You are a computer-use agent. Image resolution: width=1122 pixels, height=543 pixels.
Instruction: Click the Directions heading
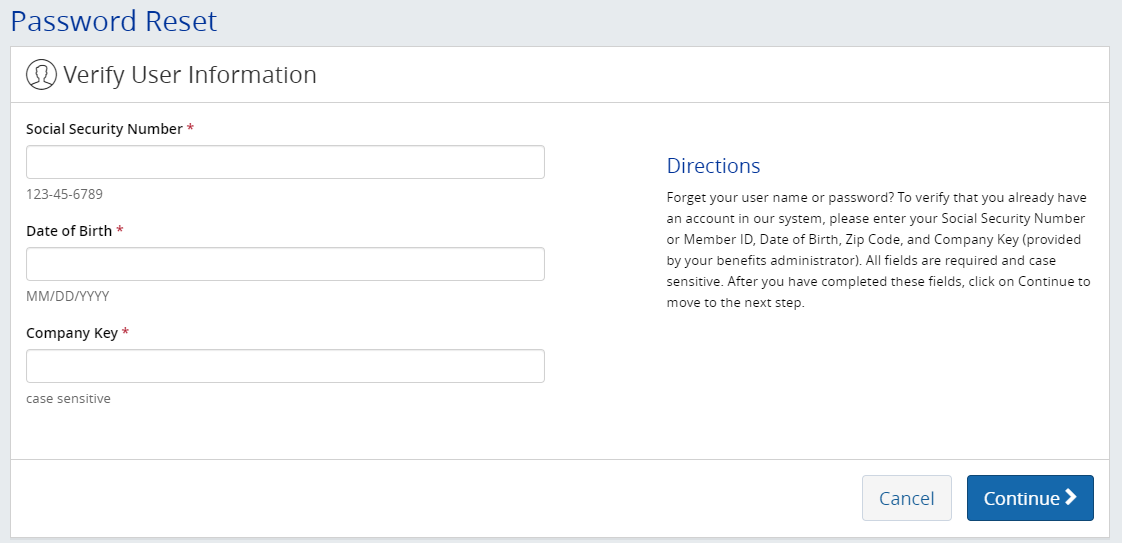tap(713, 166)
